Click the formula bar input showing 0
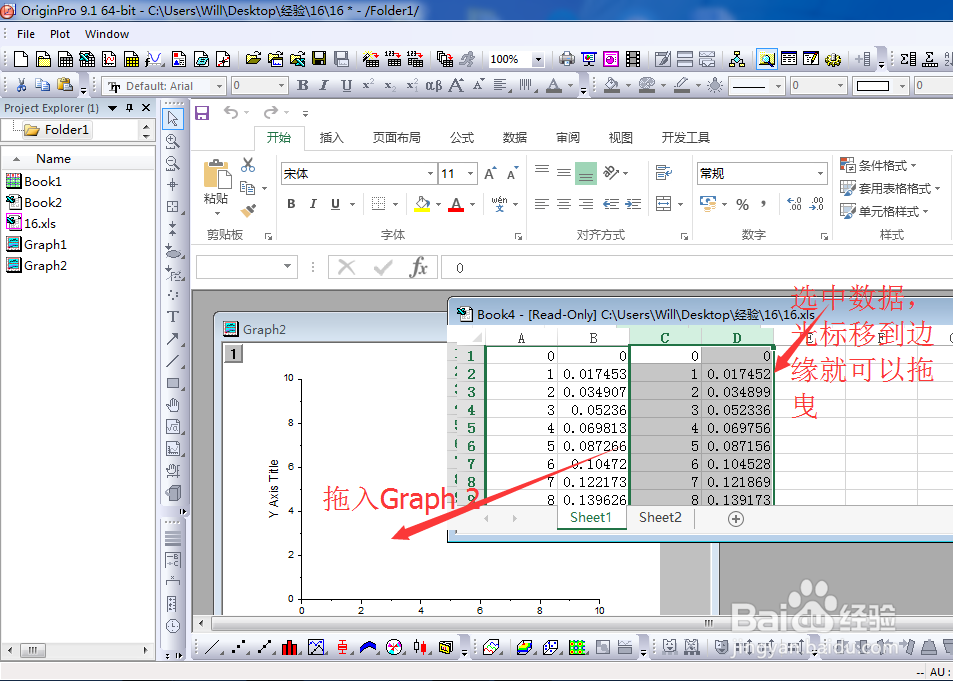This screenshot has height=681, width=953. (697, 268)
